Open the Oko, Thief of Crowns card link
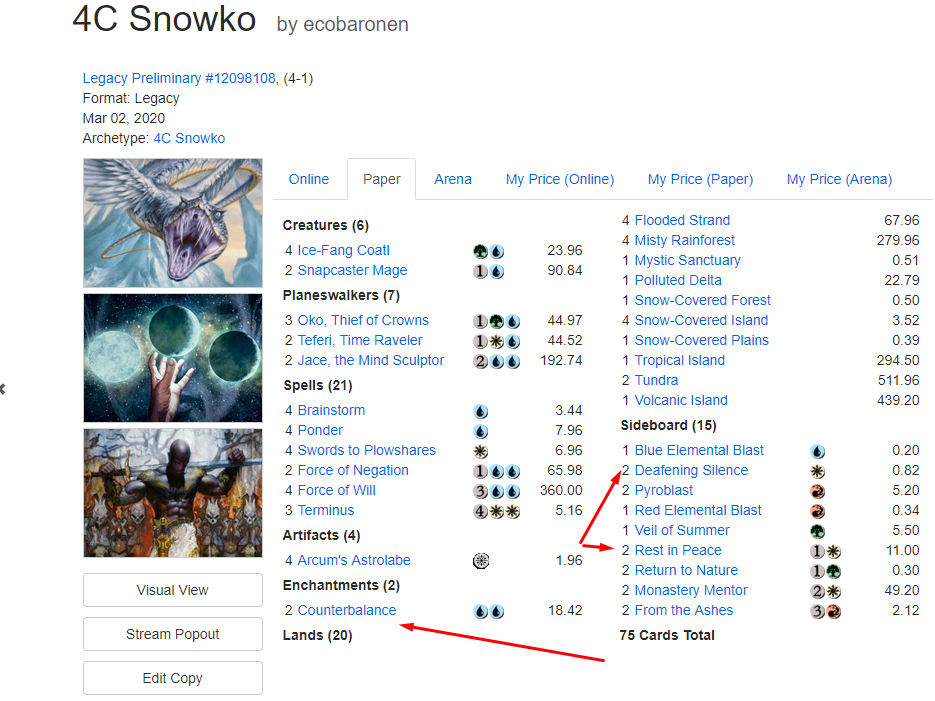The width and height of the screenshot is (935, 701). 363,320
